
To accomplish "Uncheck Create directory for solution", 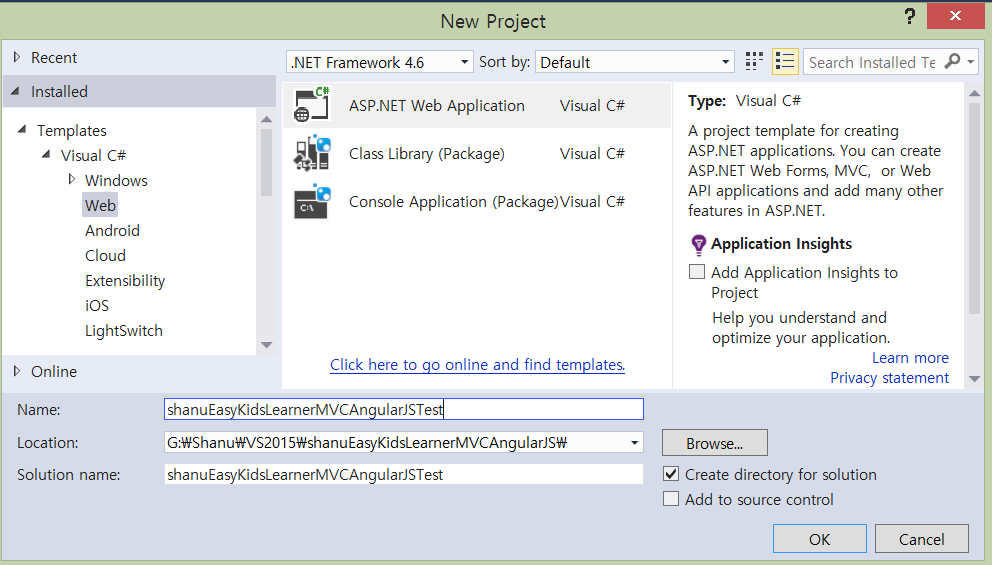I will pos(671,474).
